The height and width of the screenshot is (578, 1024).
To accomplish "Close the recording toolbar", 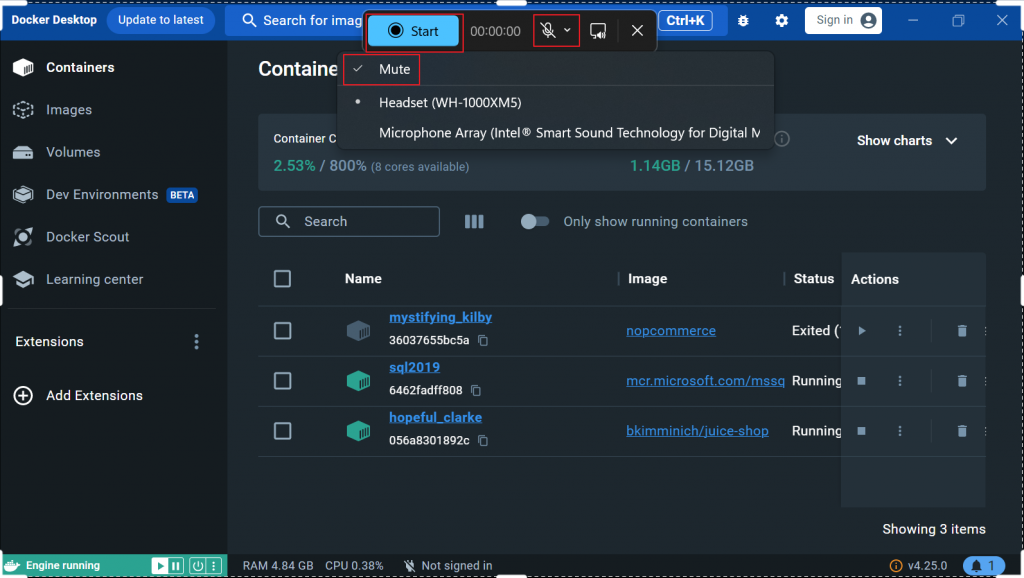I will pyautogui.click(x=637, y=31).
